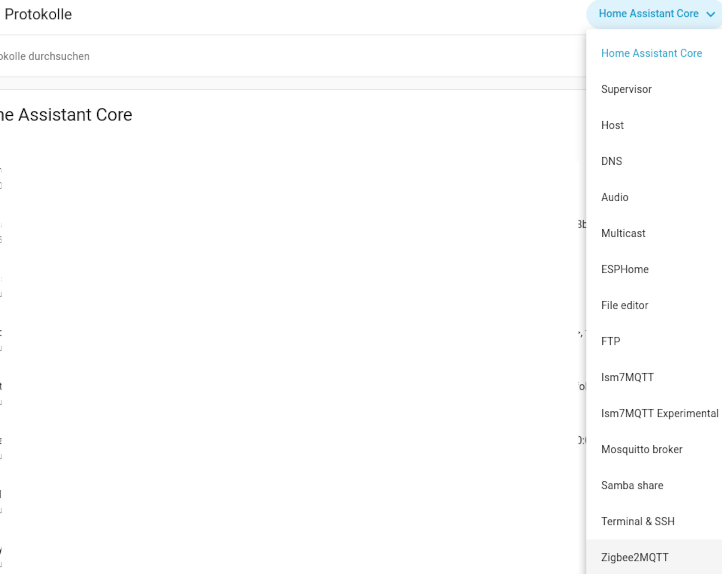This screenshot has height=574, width=722.
Task: Select ESPHome add-on logs
Action: pos(624,269)
